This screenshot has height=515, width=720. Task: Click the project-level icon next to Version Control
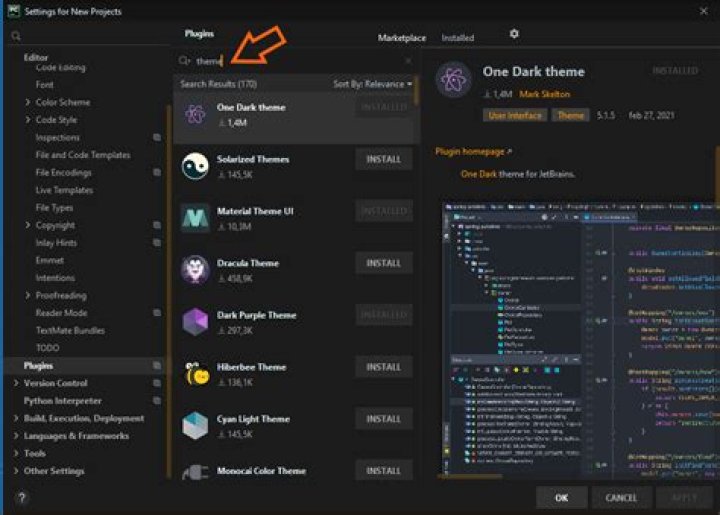pyautogui.click(x=157, y=383)
